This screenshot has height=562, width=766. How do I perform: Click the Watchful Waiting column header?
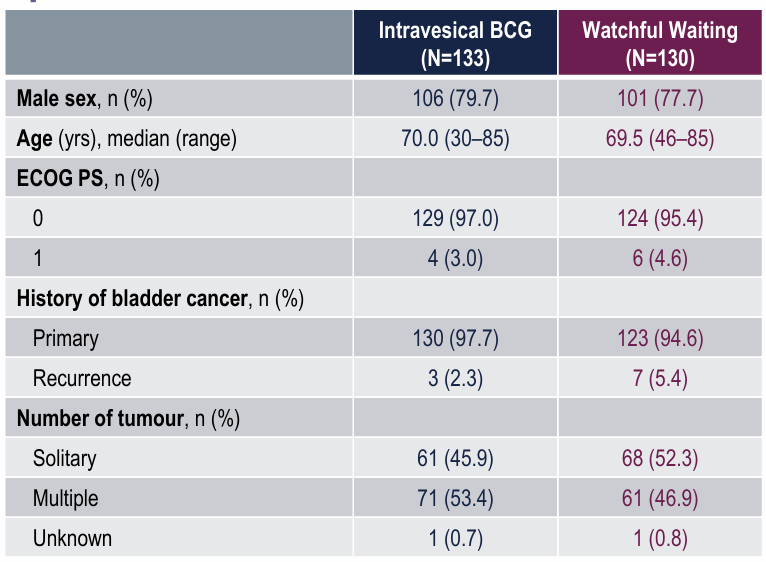(x=660, y=45)
